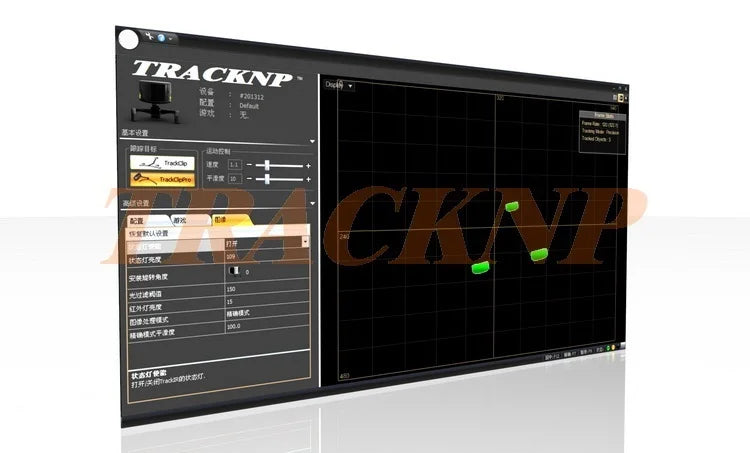
Task: Decrease 平滑度 with its minus button
Action: coord(249,179)
